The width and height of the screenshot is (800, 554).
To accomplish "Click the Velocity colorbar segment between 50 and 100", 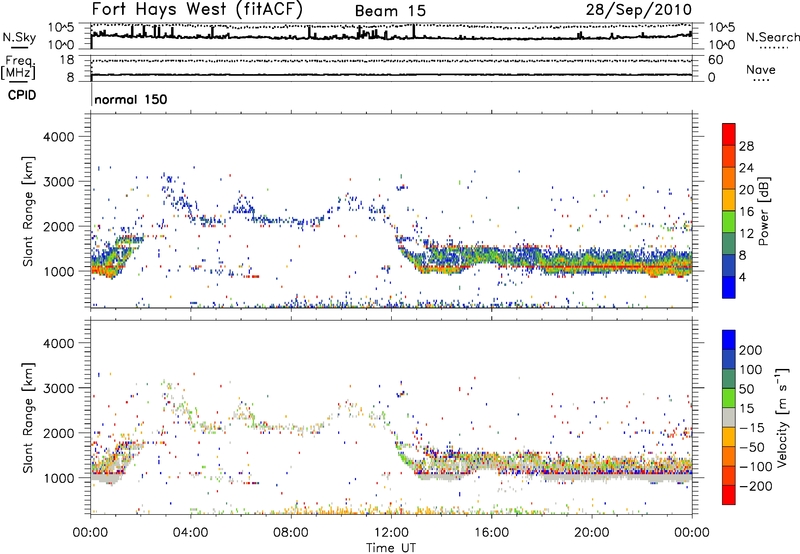I will click(729, 379).
